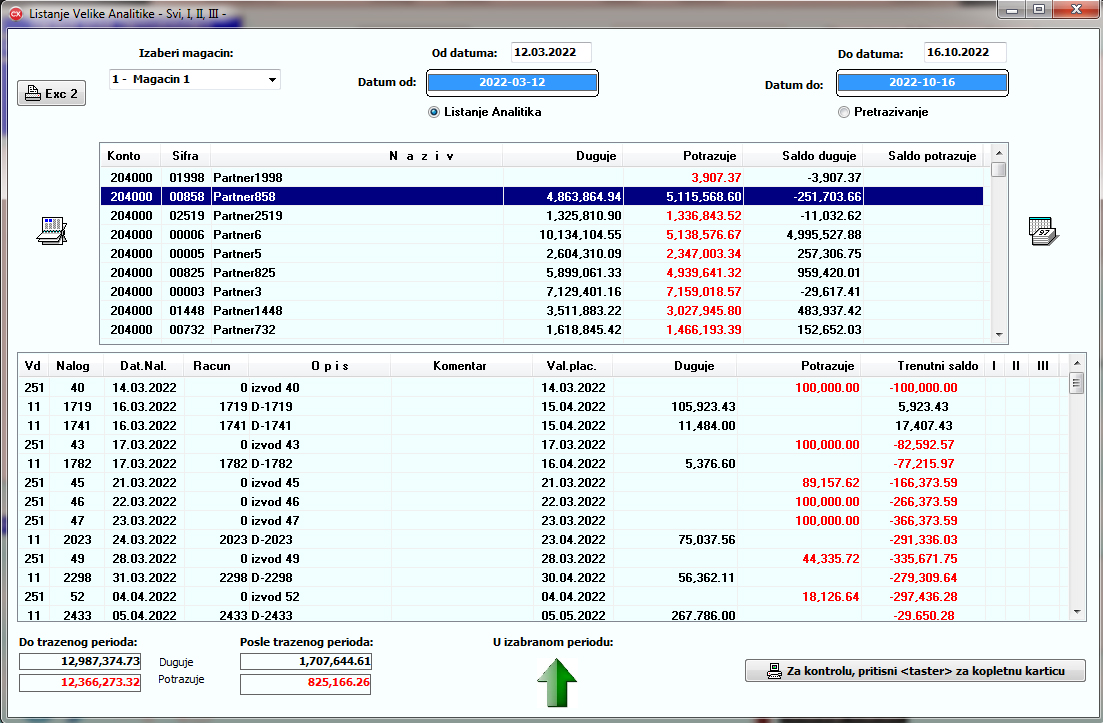Select the izvod 40 transaction row

(543, 388)
